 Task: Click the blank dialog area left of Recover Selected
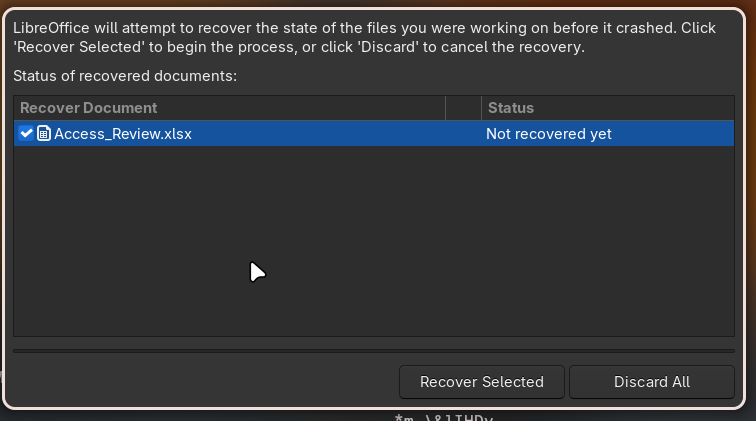point(200,381)
